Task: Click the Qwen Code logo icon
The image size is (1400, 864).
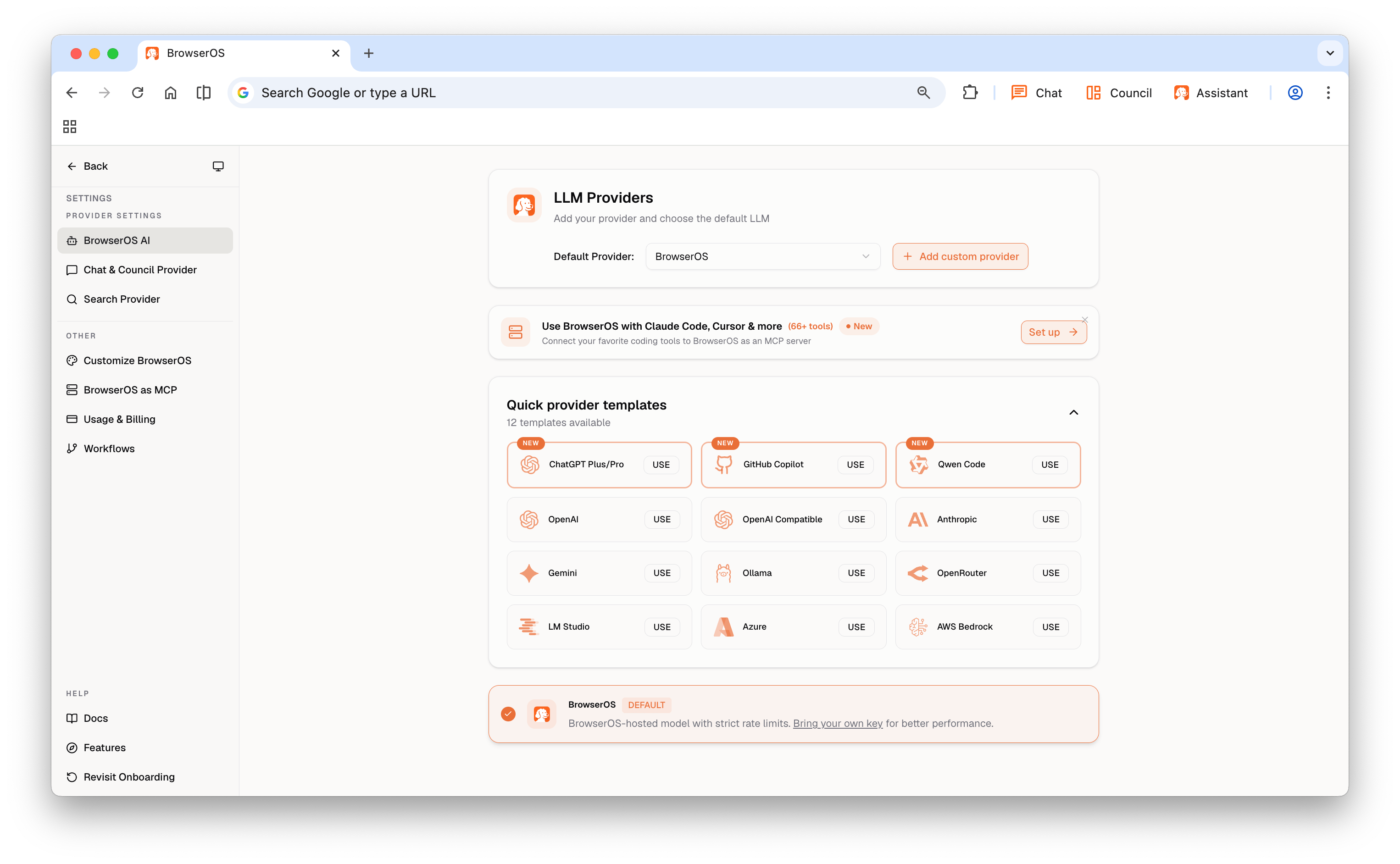Action: point(918,465)
